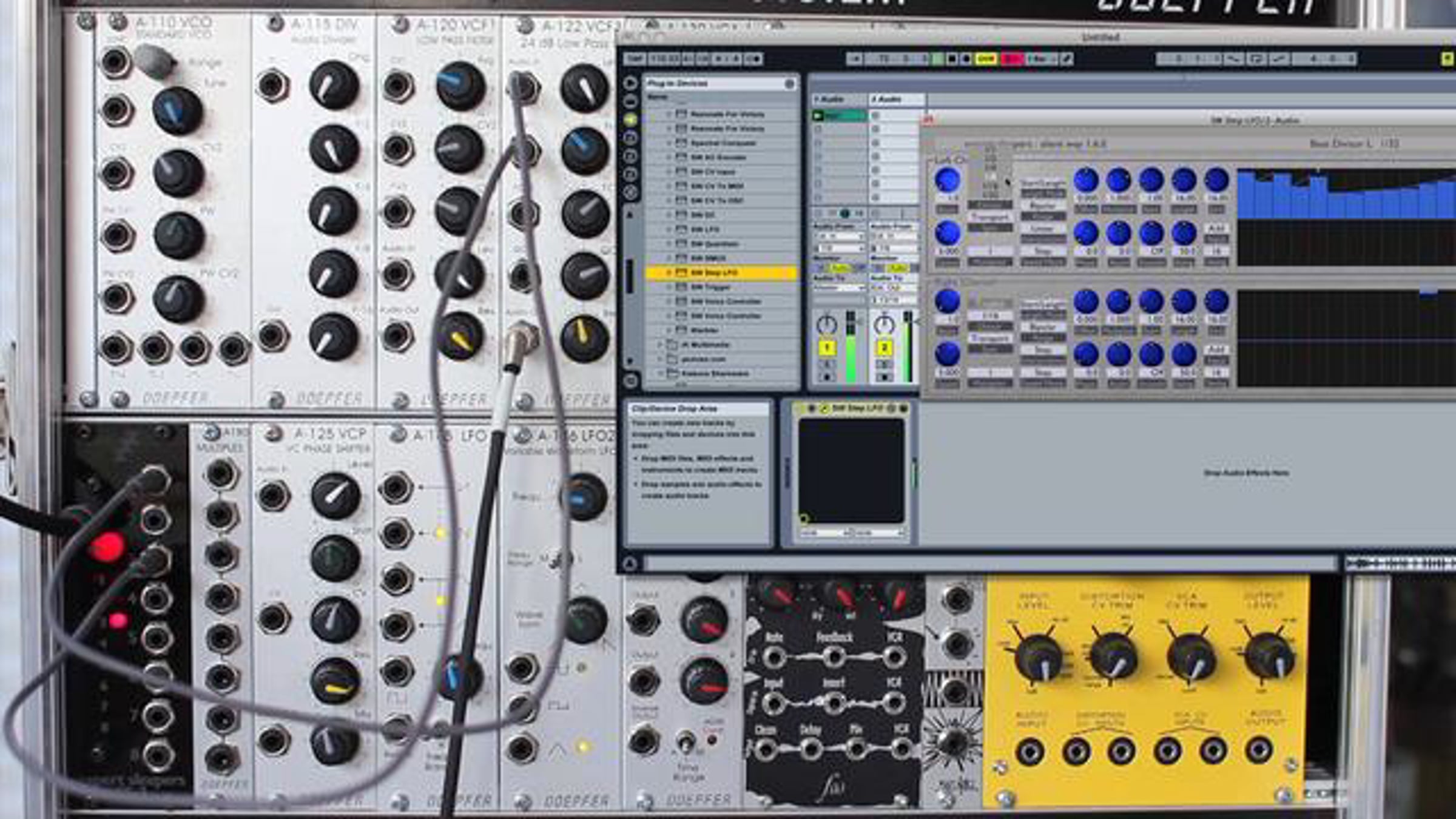The width and height of the screenshot is (1456, 819).
Task: Toggle the yellow OVR overdub button
Action: (x=986, y=59)
